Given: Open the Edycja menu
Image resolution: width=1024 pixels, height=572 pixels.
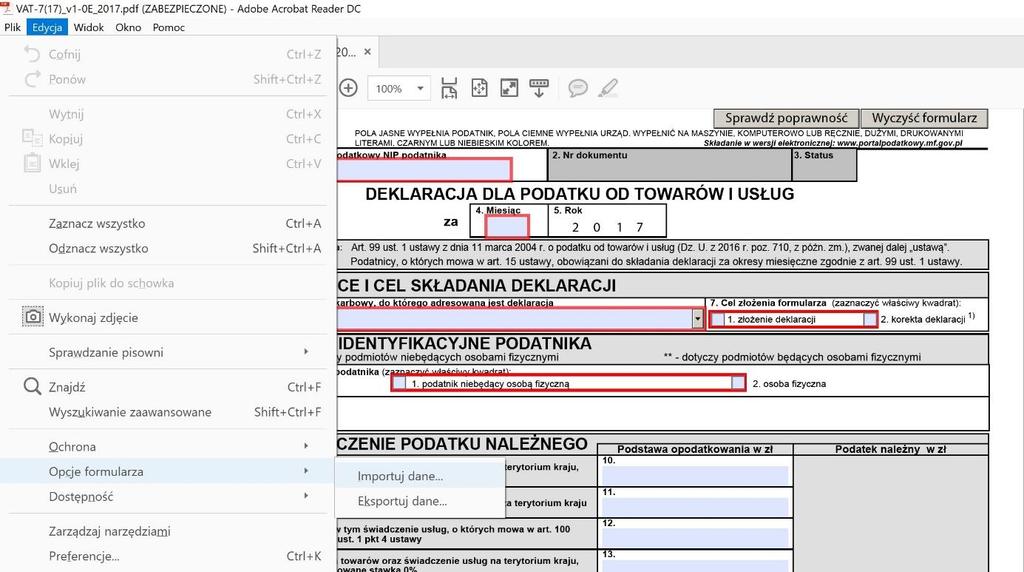Looking at the screenshot, I should point(47,27).
